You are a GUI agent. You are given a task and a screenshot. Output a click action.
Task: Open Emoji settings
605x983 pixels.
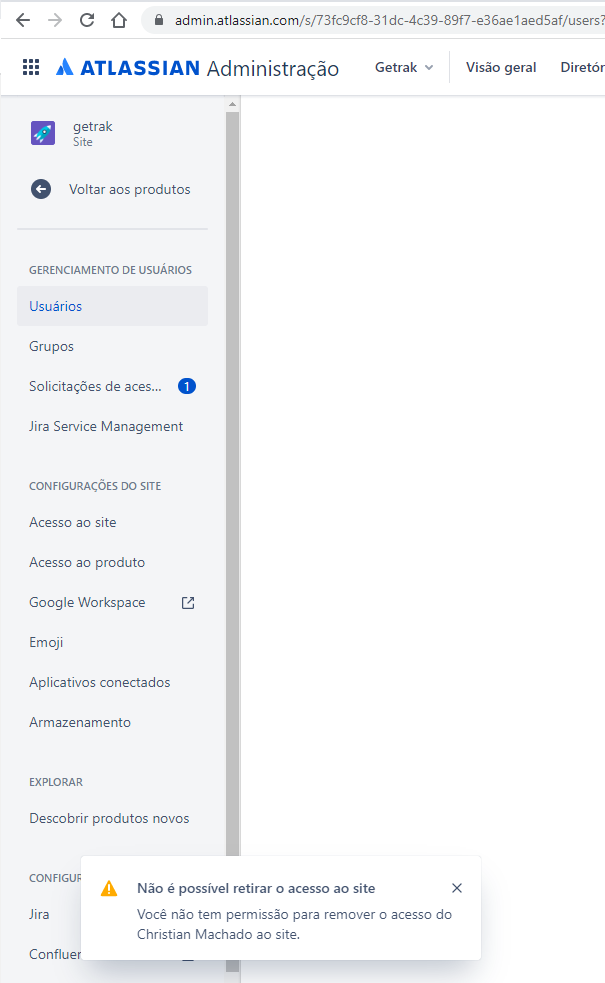tap(112, 643)
